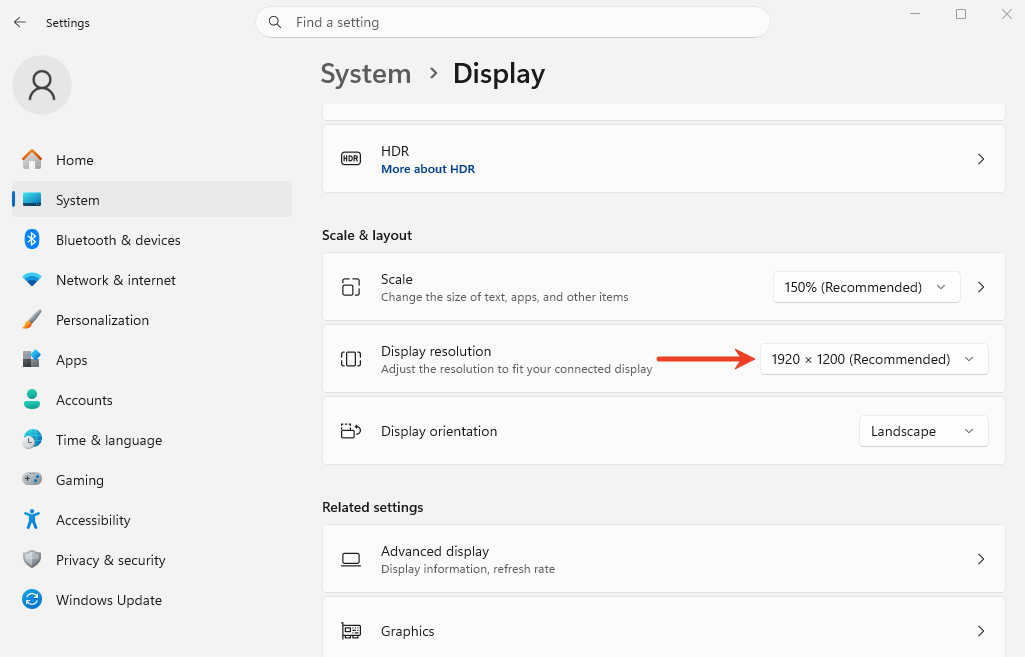Click System in the breadcrumb

[365, 74]
